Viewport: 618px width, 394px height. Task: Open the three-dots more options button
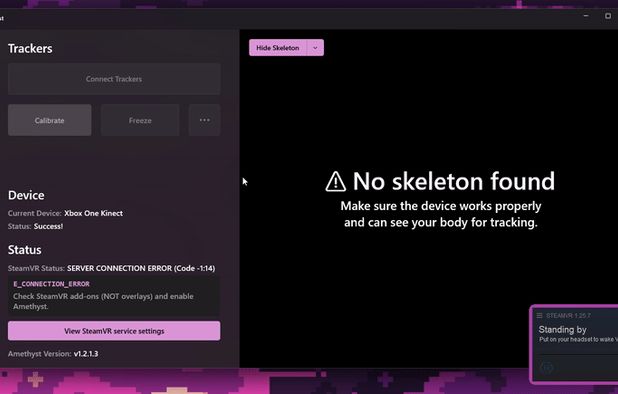point(204,120)
